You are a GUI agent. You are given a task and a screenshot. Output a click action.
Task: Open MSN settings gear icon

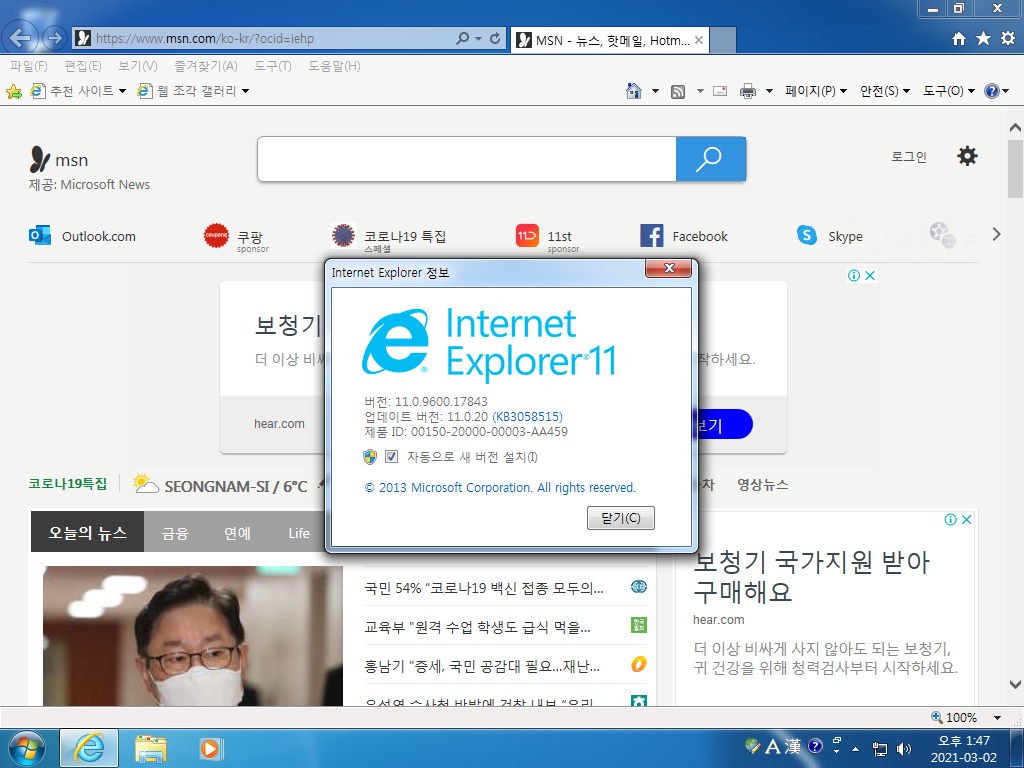coord(967,156)
